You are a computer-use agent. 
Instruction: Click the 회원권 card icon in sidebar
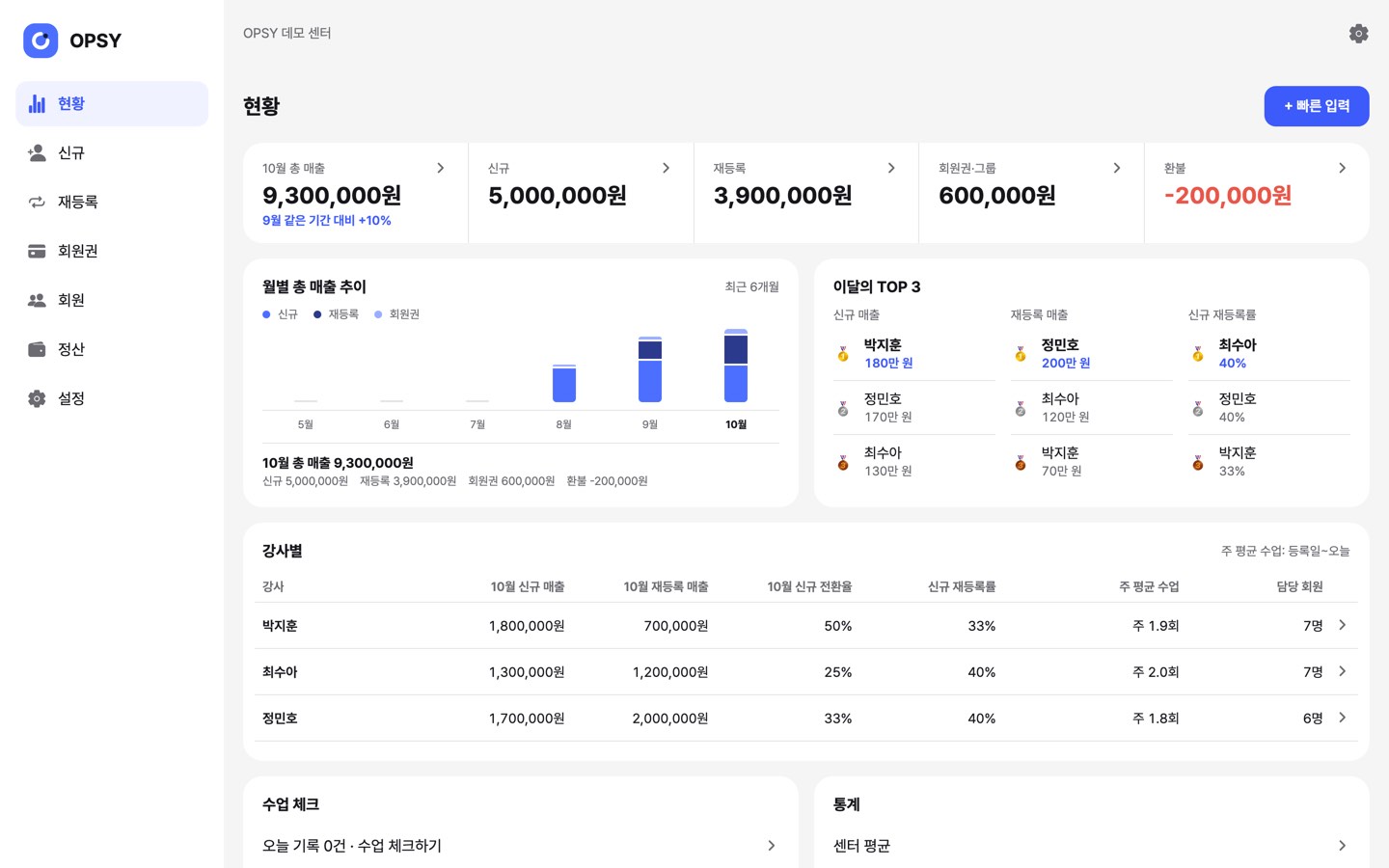(37, 251)
